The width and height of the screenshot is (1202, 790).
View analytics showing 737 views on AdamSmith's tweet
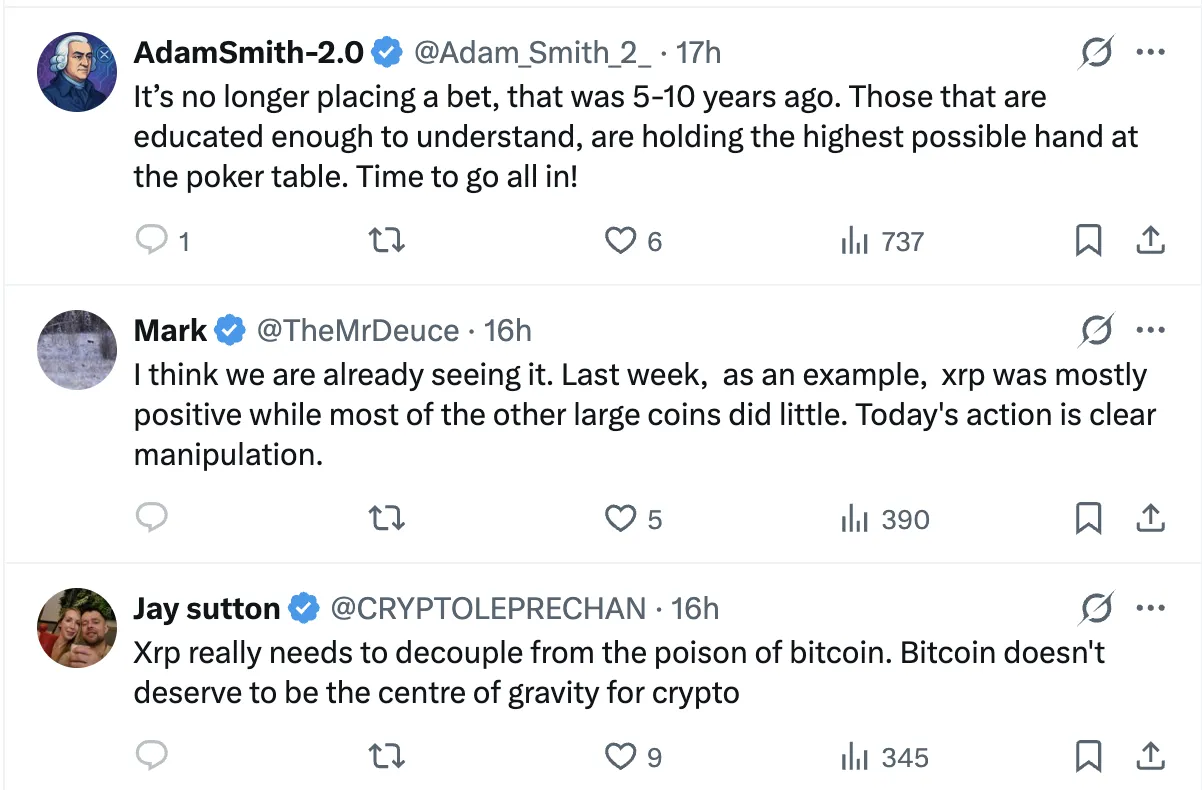[857, 240]
